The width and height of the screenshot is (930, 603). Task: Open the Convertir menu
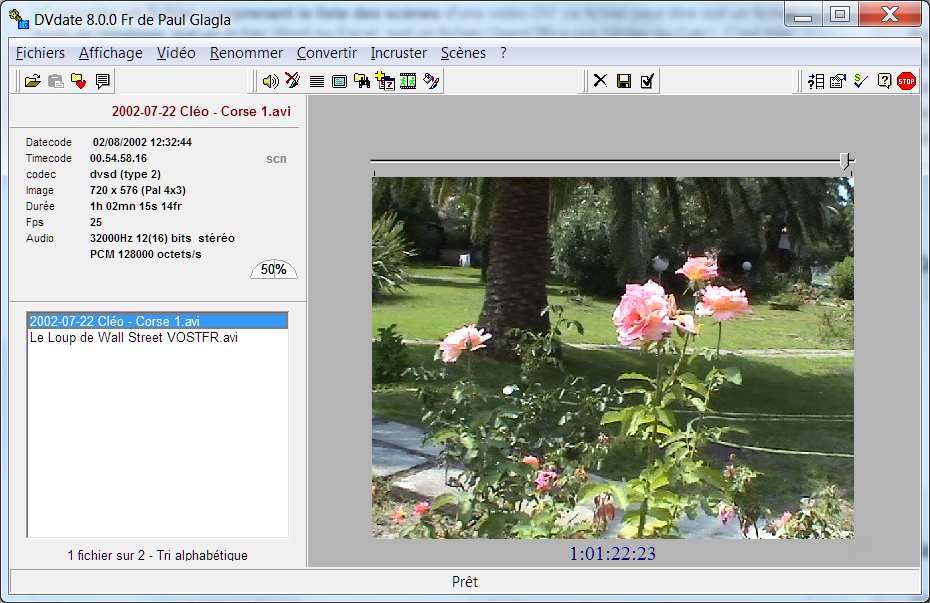pos(326,53)
